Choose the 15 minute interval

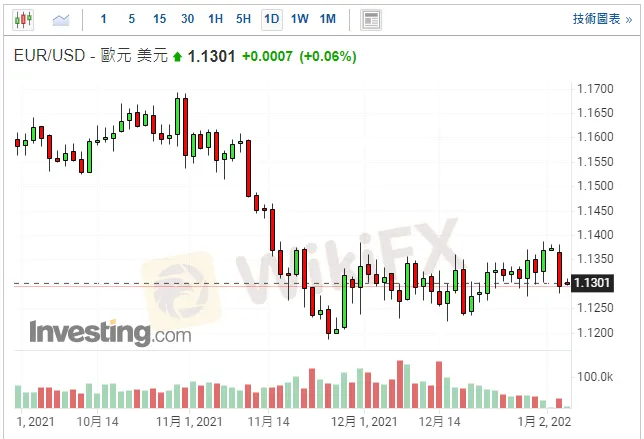click(x=160, y=19)
